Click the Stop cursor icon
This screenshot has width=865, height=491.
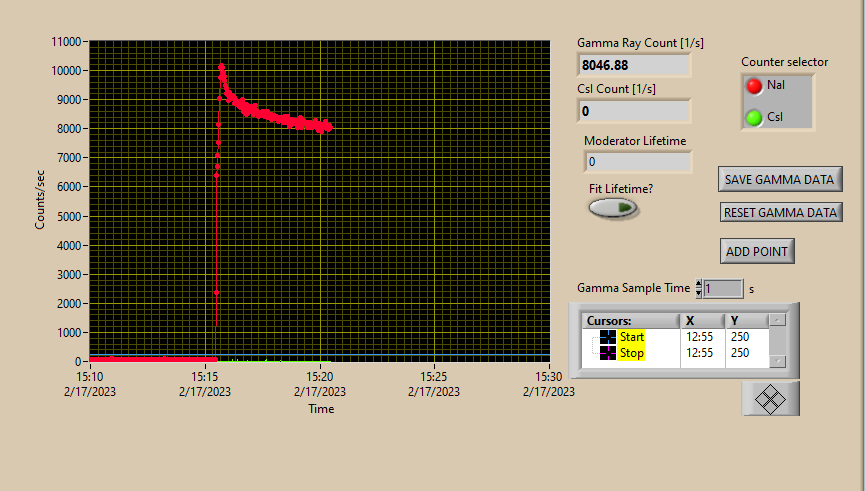[x=607, y=353]
